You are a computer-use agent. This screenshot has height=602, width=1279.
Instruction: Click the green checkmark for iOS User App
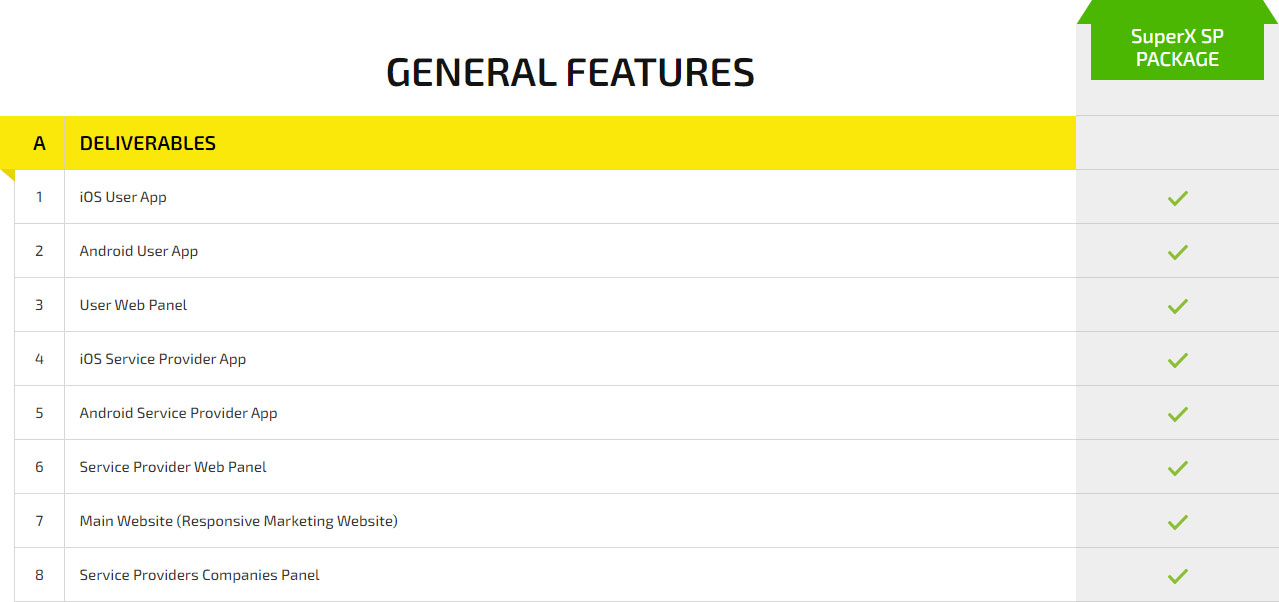point(1177,198)
